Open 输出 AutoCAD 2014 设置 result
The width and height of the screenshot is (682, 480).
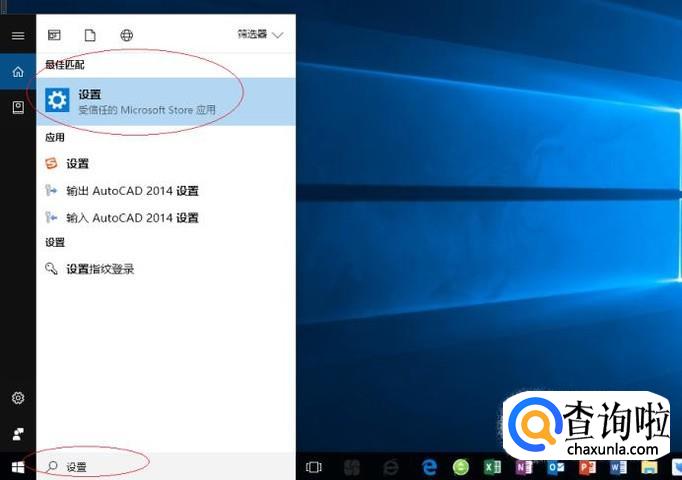click(166, 190)
